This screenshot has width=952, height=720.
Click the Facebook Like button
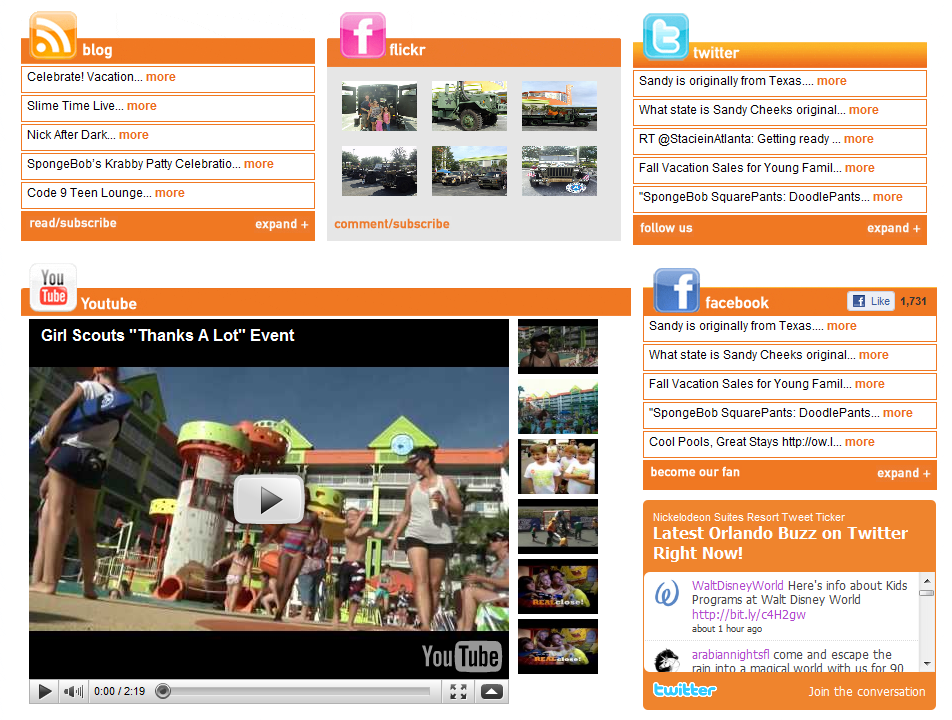pos(871,301)
